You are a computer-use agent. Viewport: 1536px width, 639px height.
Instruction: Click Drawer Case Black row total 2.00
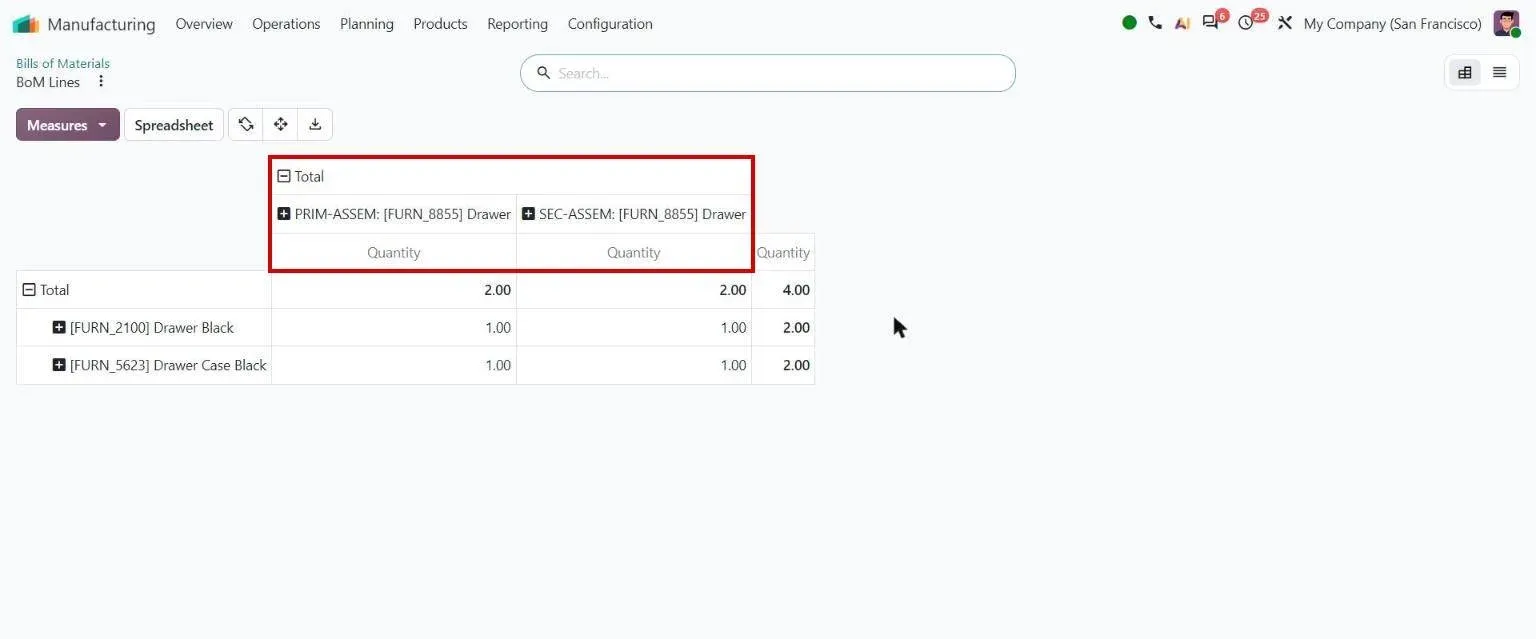point(783,366)
